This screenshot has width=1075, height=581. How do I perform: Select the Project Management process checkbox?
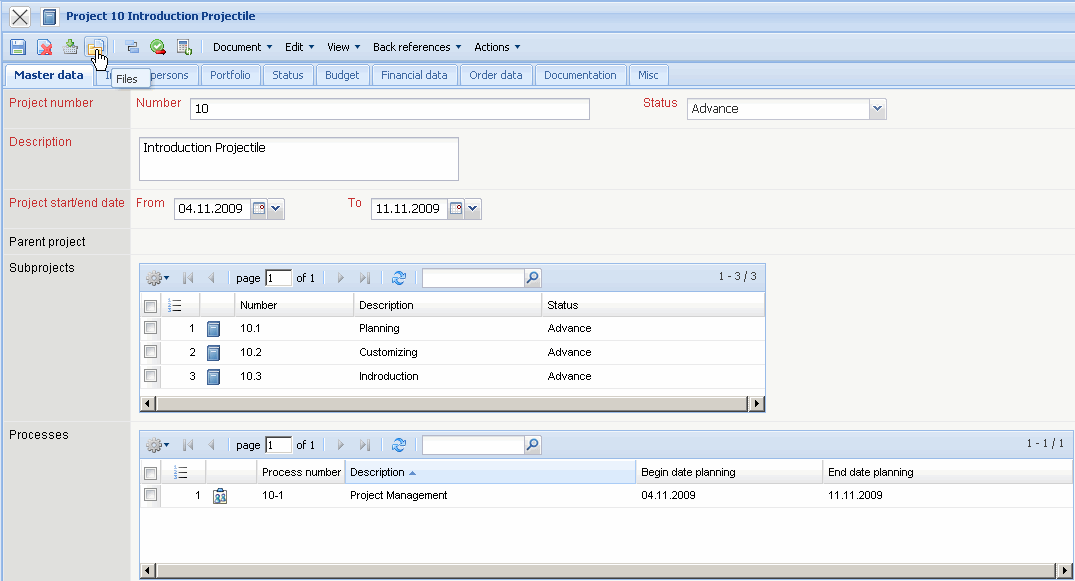click(150, 495)
